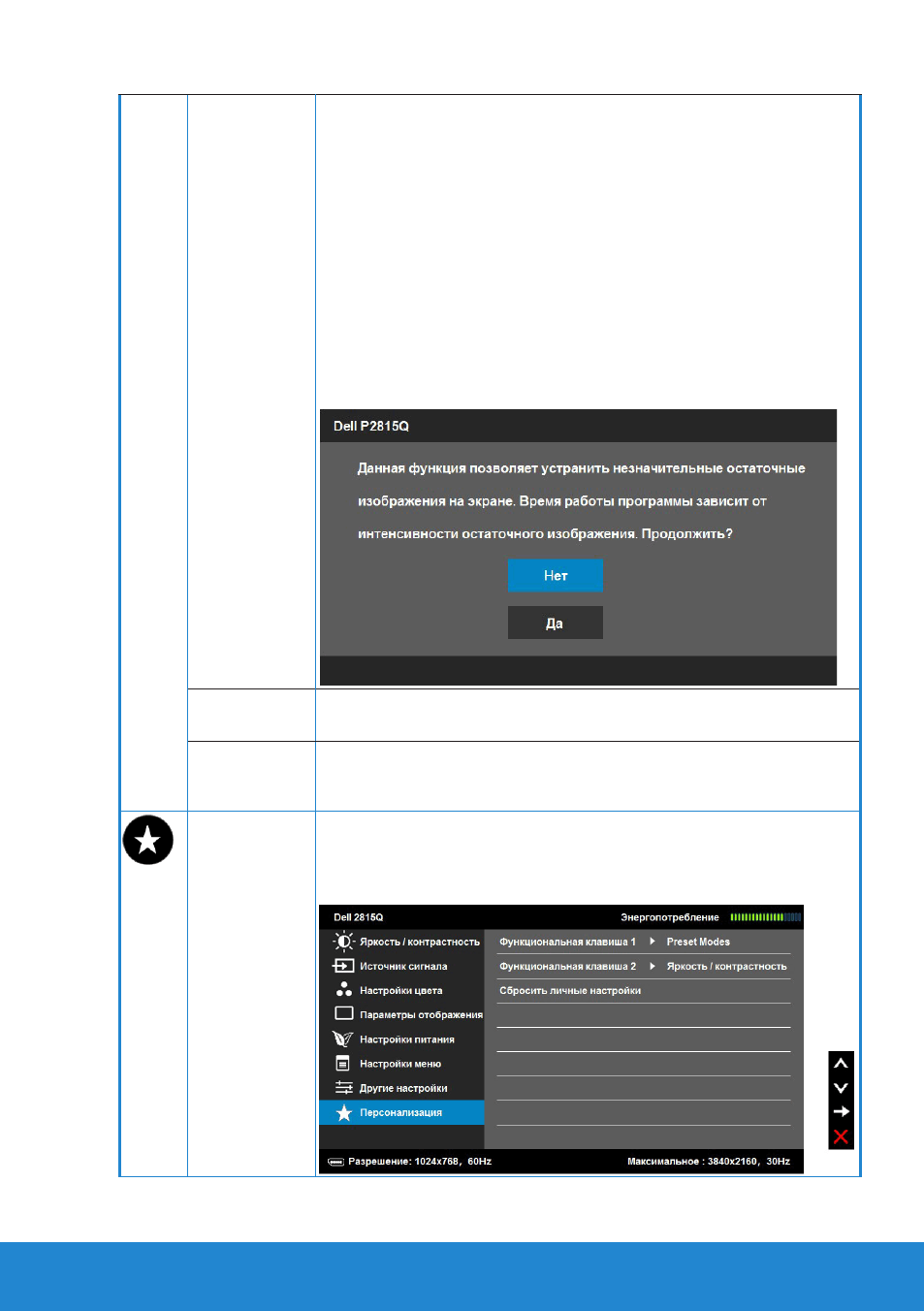Click the large star icon in the table's left column
Viewport: 924px width, 1311px height.
pos(147,840)
